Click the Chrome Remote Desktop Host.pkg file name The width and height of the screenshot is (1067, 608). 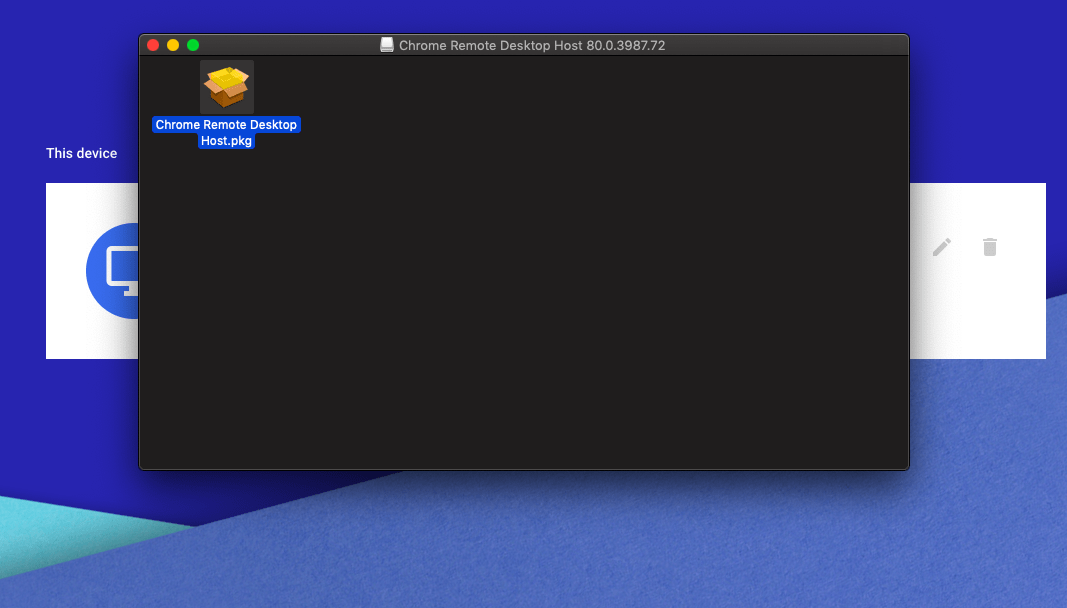click(x=226, y=133)
